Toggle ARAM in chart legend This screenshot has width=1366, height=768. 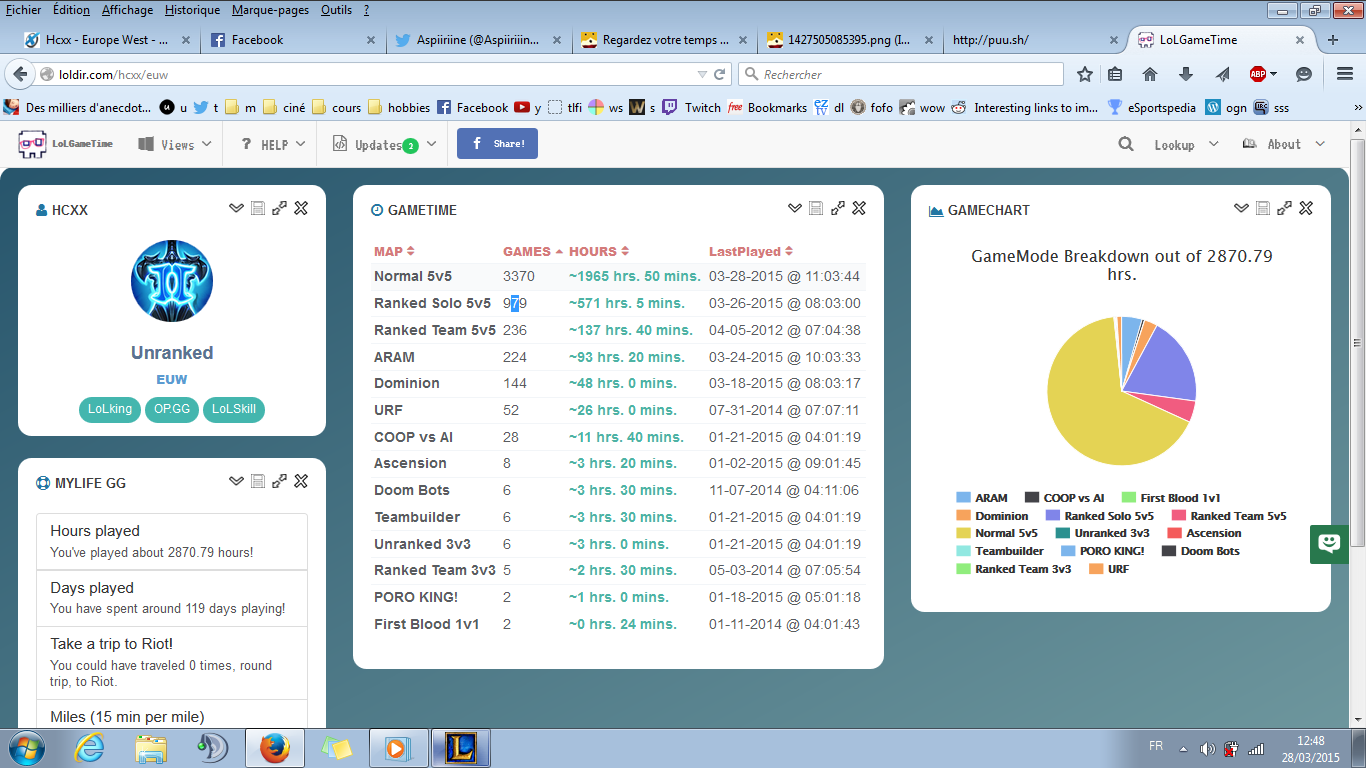982,498
